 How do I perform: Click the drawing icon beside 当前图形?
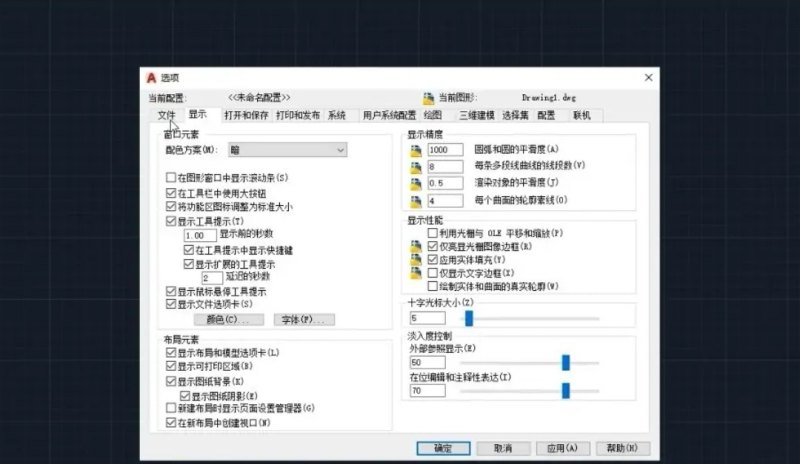point(428,97)
